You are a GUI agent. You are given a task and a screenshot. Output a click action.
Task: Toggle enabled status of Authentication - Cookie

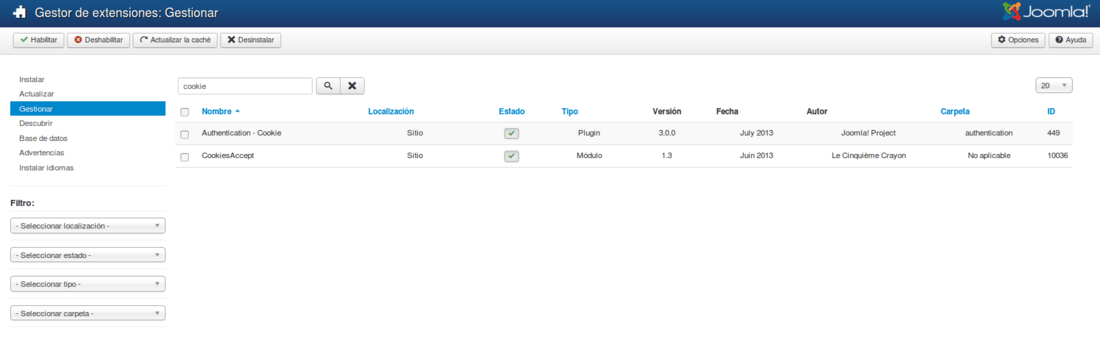coord(511,133)
